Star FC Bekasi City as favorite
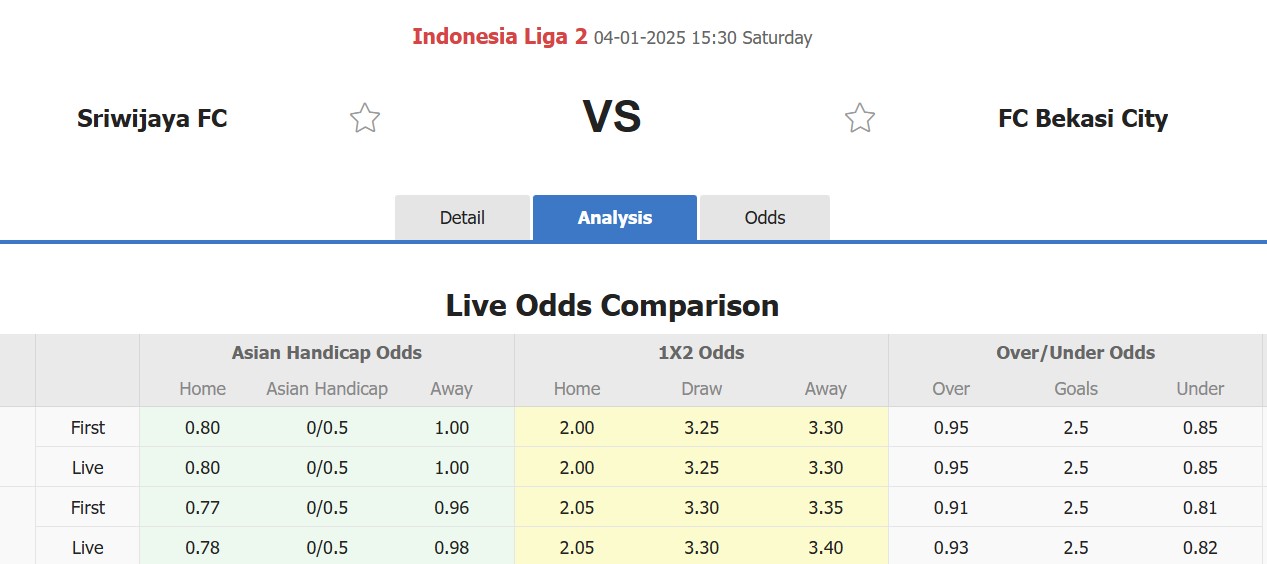This screenshot has width=1267, height=564. click(x=860, y=118)
